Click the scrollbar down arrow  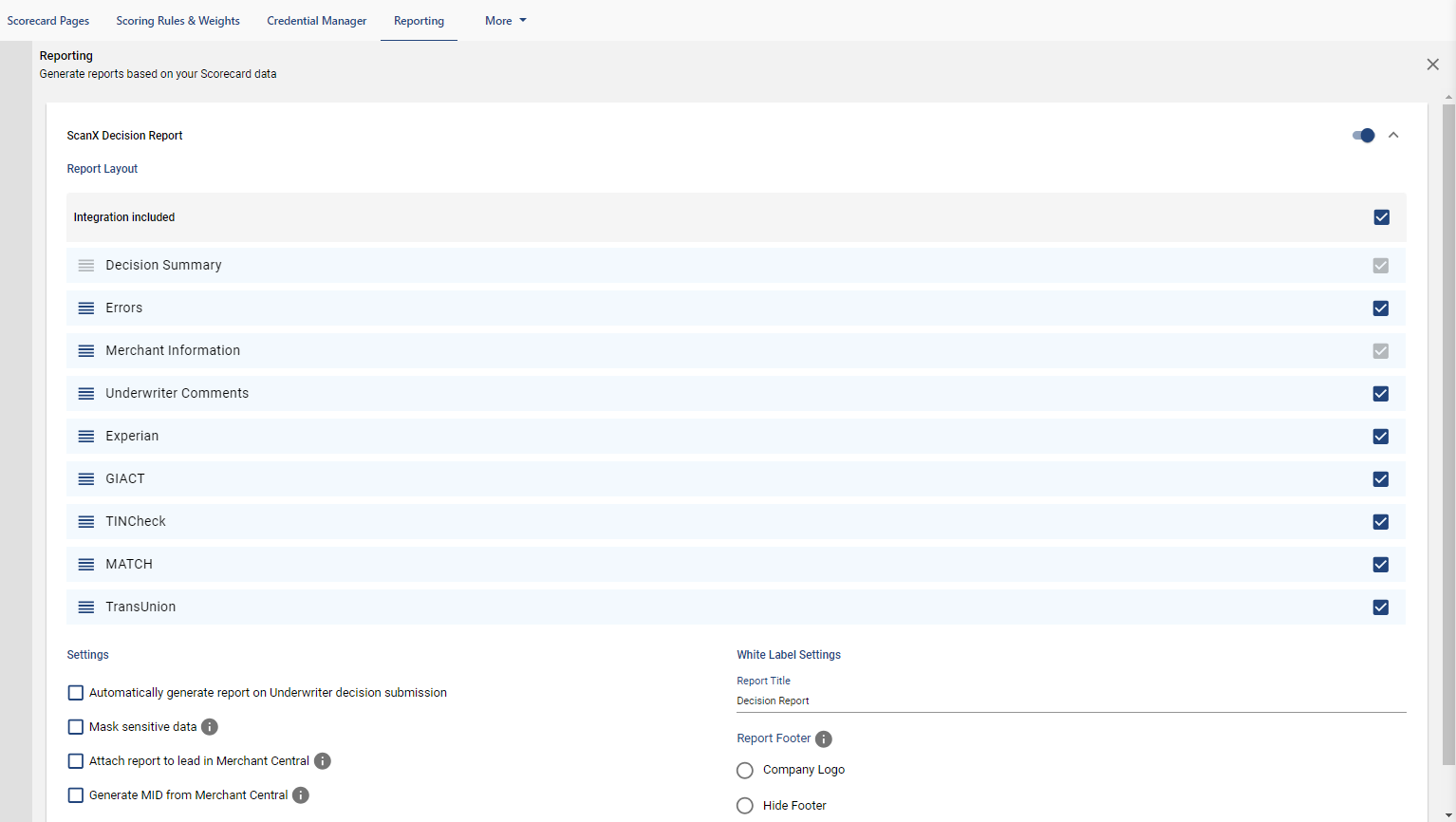pos(1448,815)
